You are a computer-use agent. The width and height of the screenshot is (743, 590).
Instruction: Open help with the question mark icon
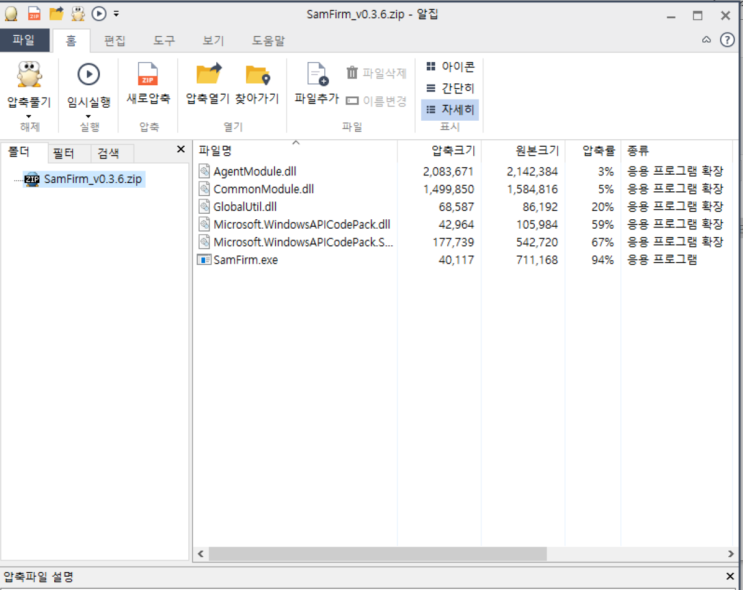pyautogui.click(x=727, y=40)
